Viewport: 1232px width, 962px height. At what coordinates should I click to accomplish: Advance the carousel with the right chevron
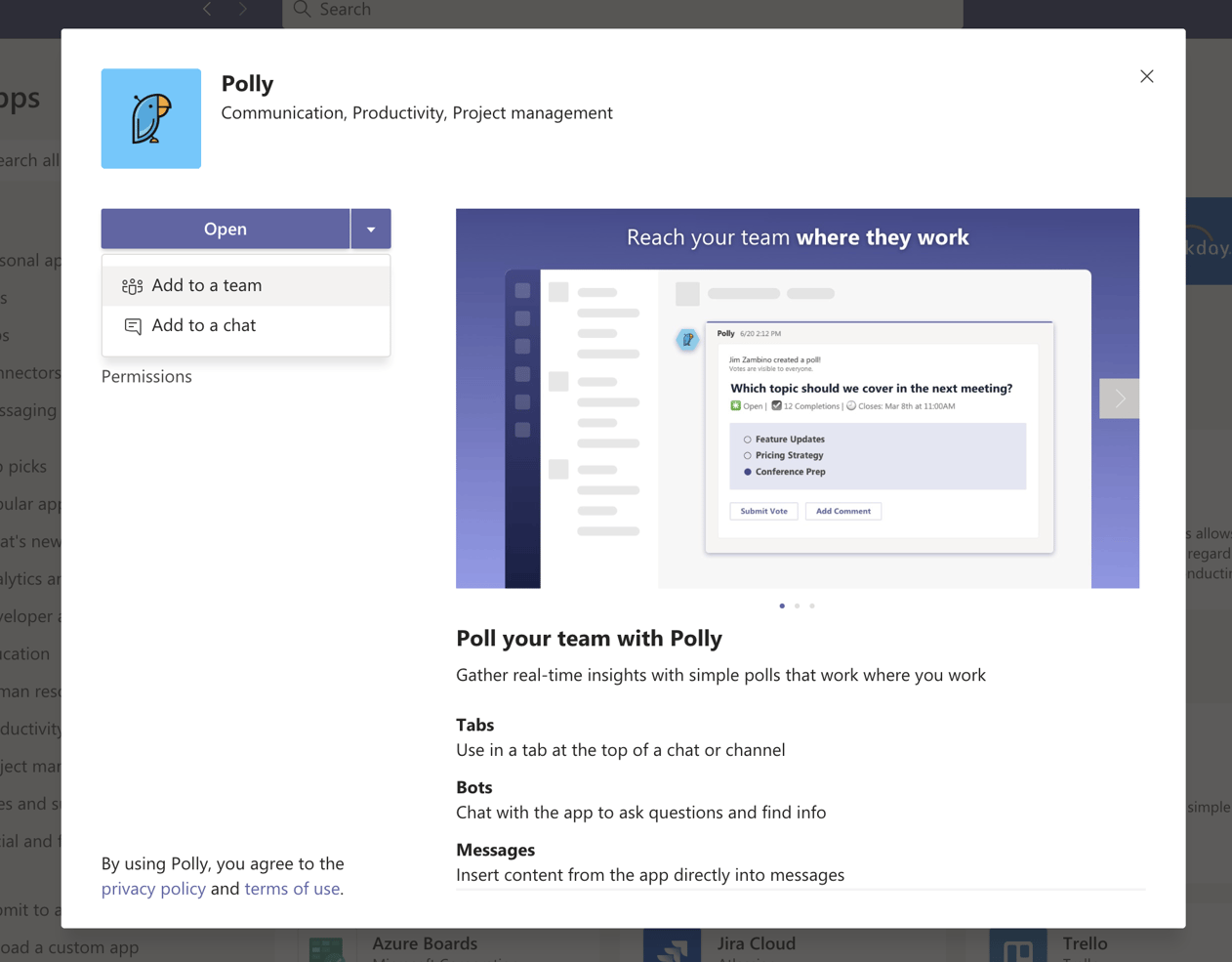point(1119,398)
